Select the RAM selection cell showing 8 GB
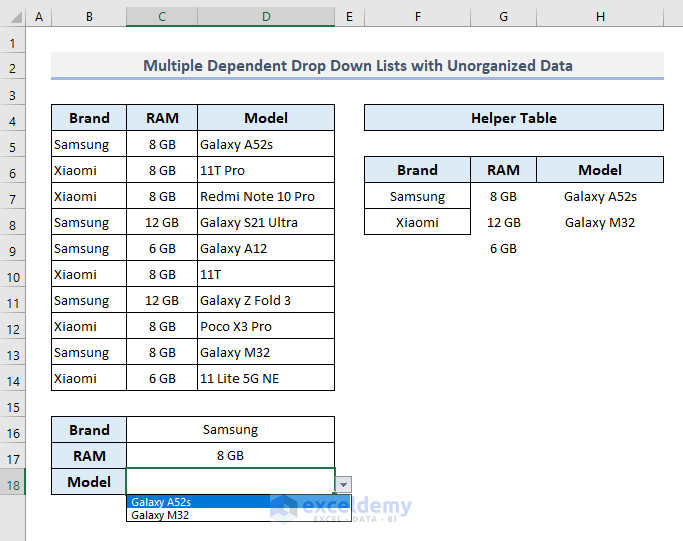 click(x=230, y=456)
